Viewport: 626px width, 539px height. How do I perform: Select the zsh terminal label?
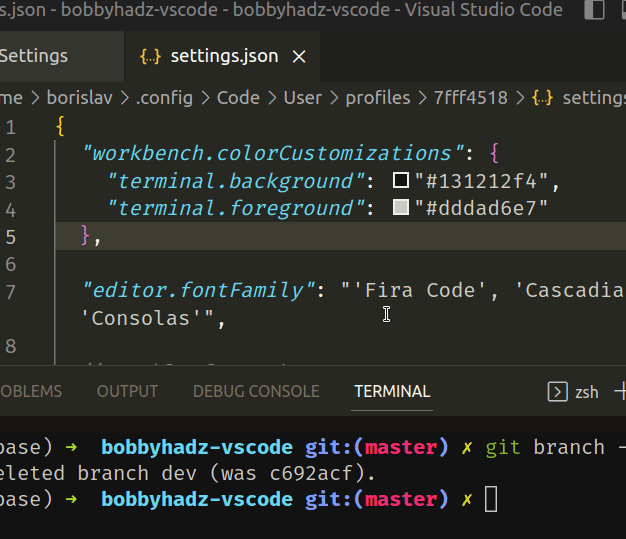586,392
